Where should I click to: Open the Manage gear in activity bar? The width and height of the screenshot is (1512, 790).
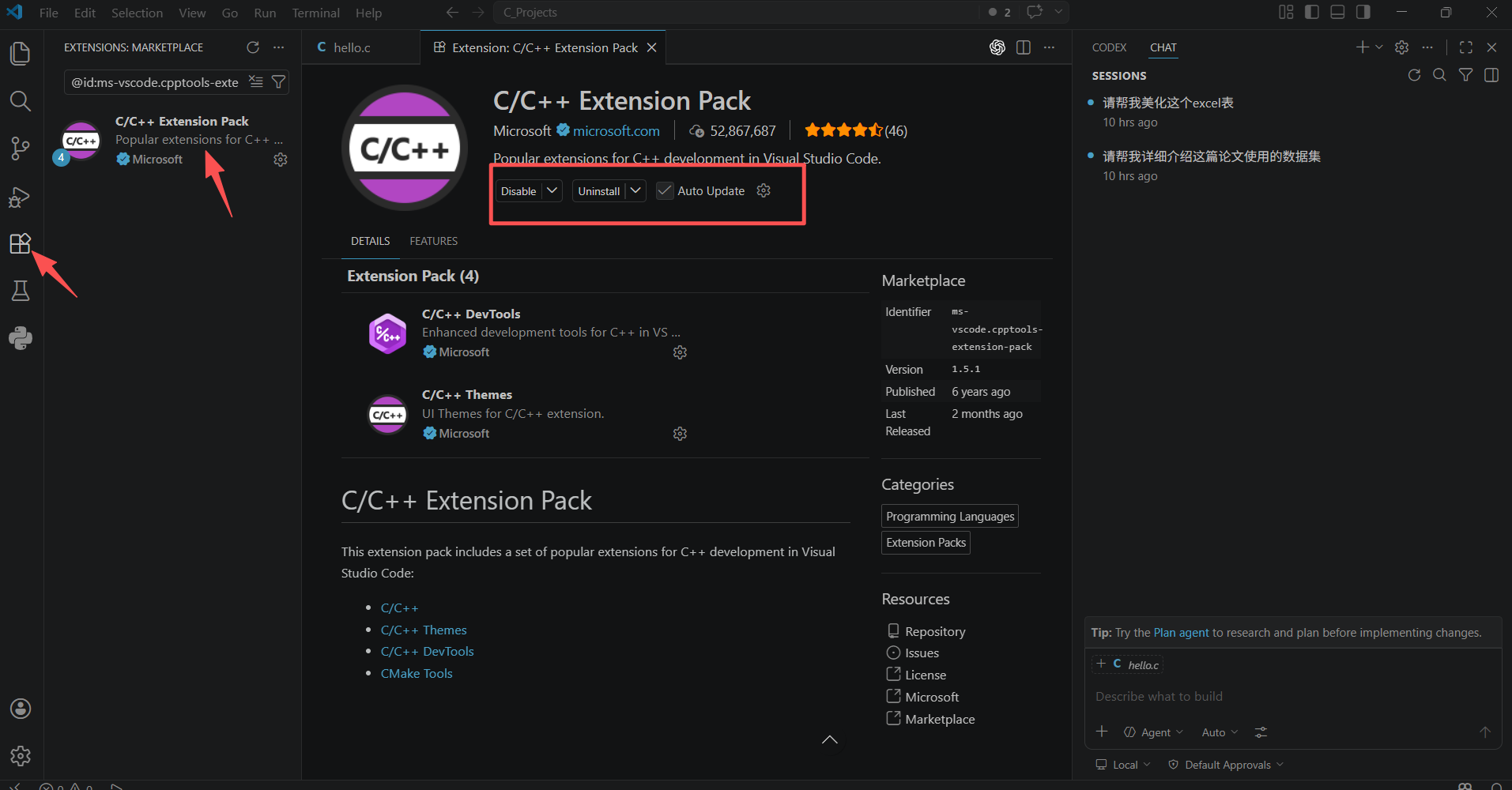(21, 756)
